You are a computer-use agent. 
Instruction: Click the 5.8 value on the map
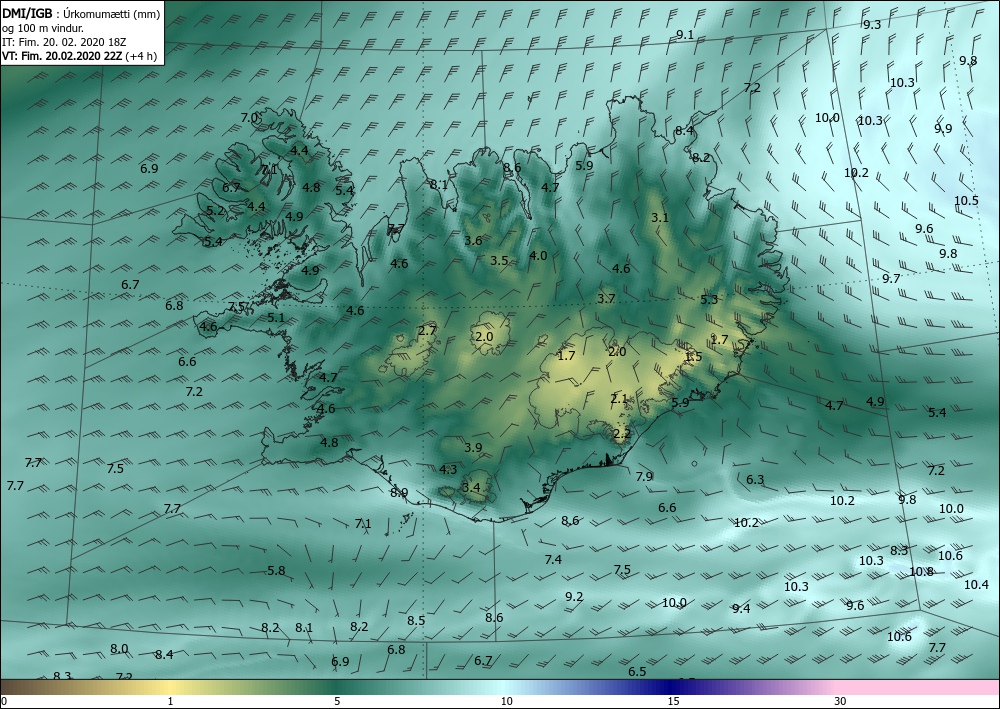click(276, 571)
